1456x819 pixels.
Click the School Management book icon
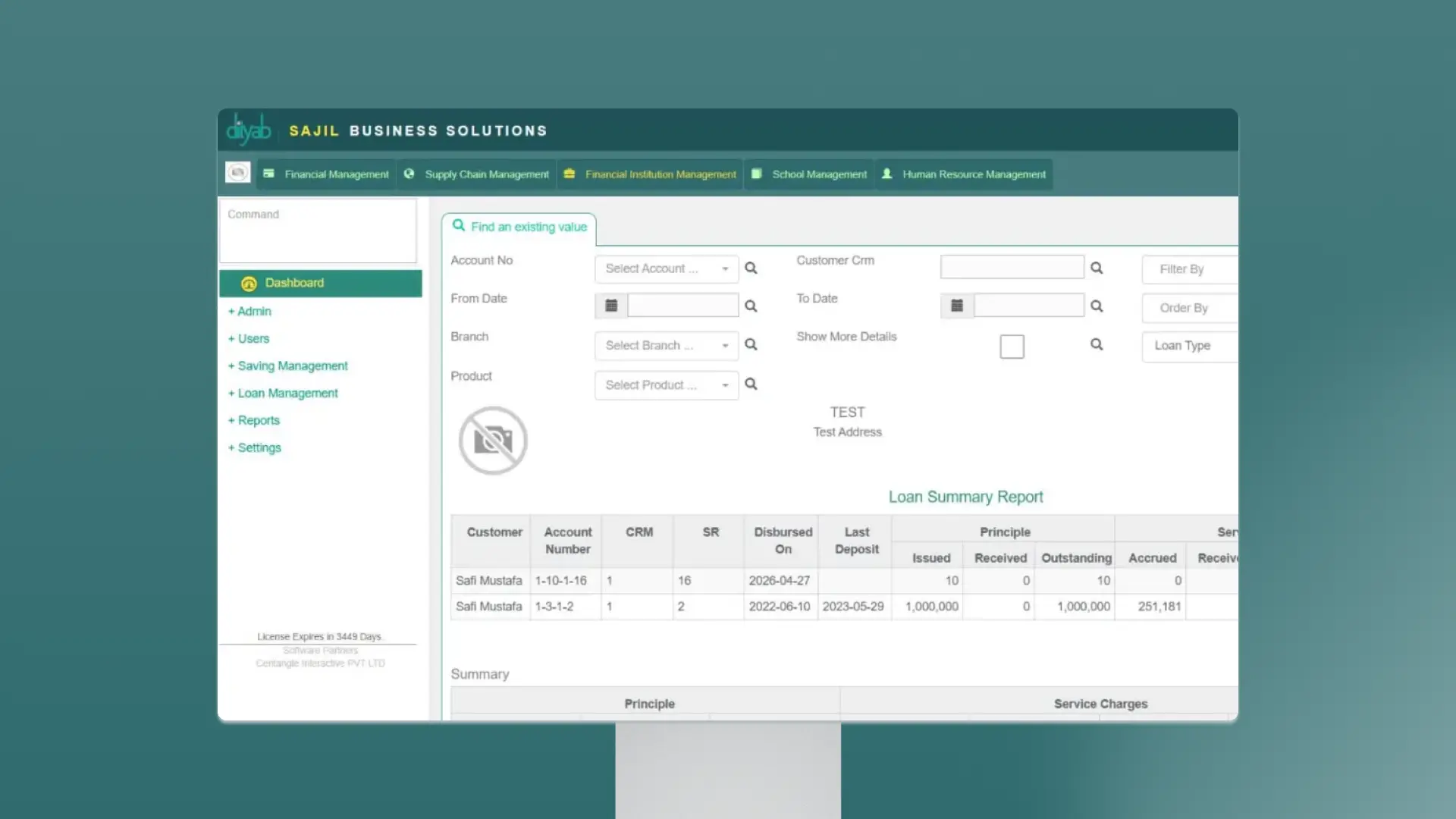(756, 174)
